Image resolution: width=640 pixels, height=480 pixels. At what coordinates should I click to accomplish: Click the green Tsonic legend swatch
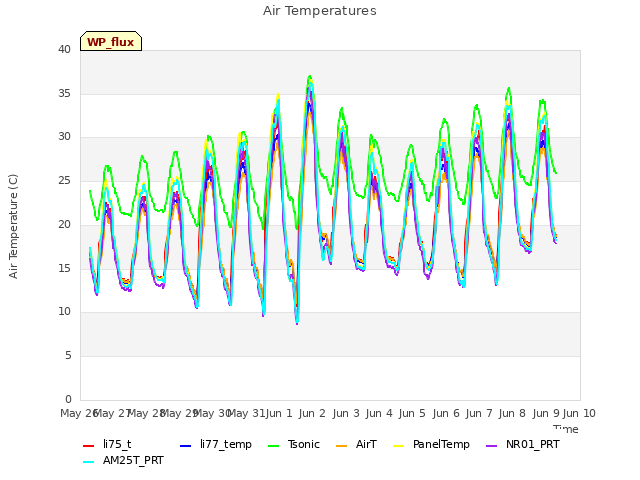pyautogui.click(x=273, y=446)
